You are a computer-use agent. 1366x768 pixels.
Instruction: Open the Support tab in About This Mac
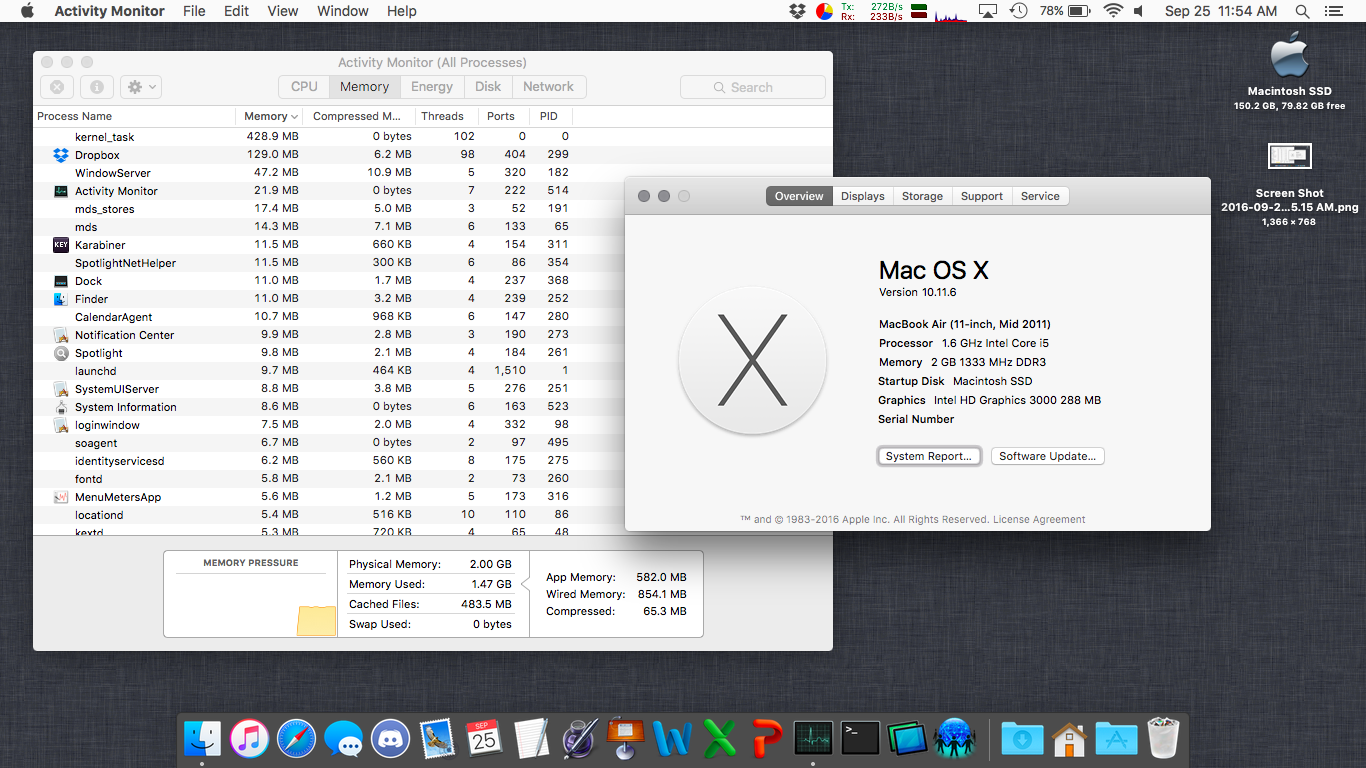(982, 196)
